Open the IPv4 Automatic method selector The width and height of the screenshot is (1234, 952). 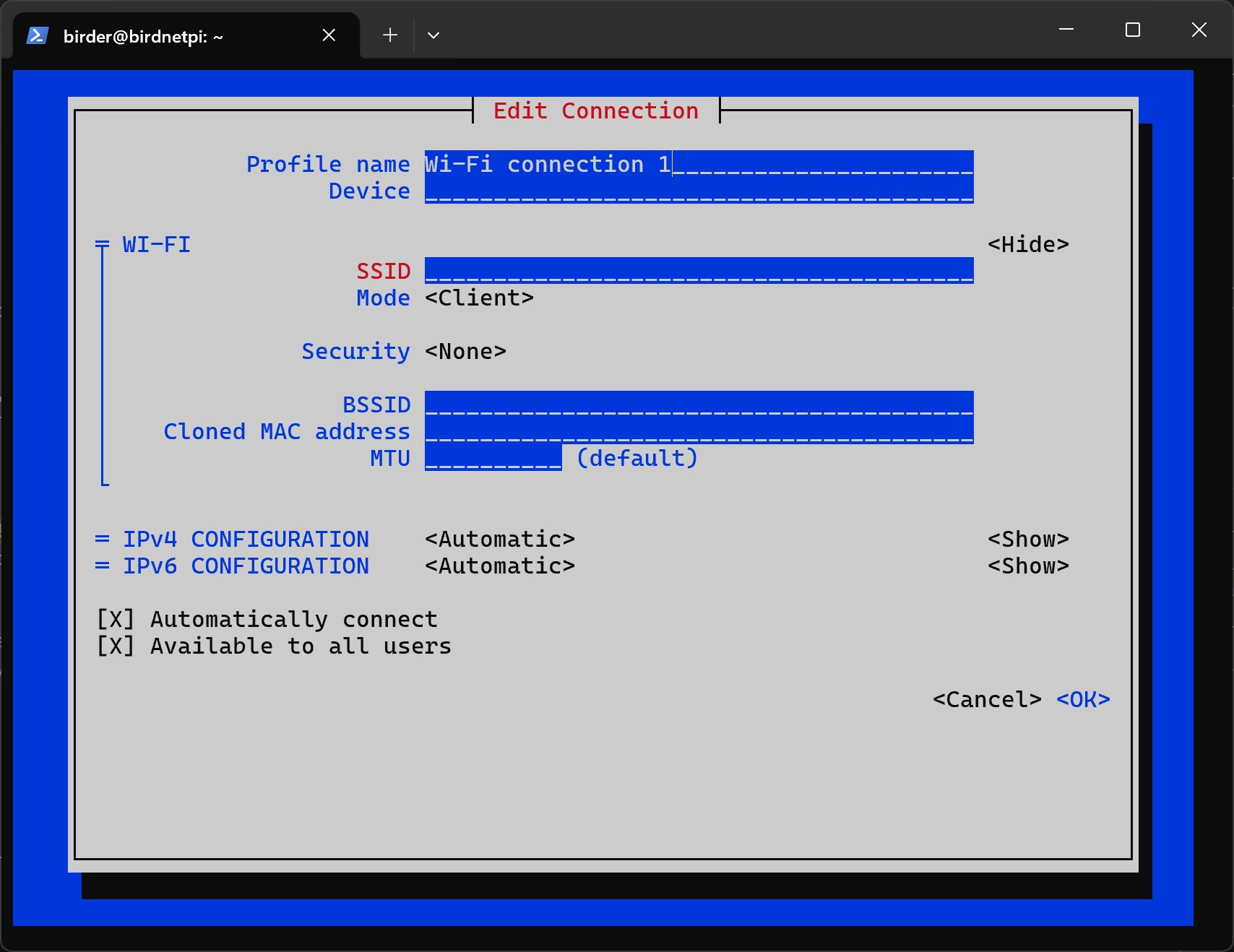499,540
